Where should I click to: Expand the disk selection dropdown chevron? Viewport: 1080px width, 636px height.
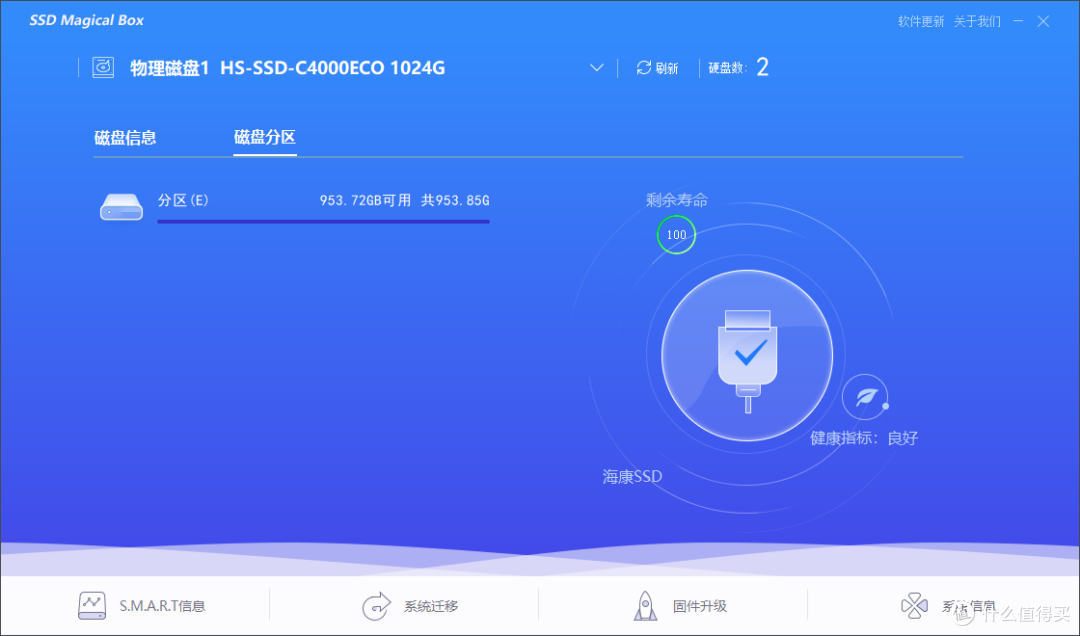tap(596, 68)
